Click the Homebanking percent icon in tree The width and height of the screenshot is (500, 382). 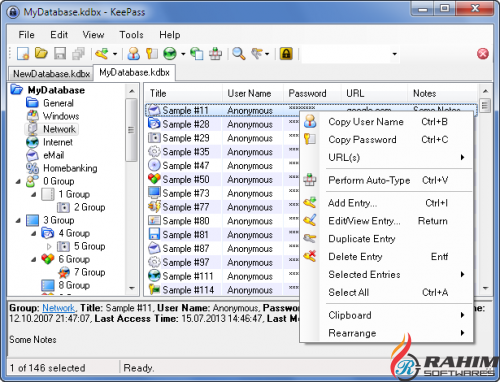[x=32, y=168]
